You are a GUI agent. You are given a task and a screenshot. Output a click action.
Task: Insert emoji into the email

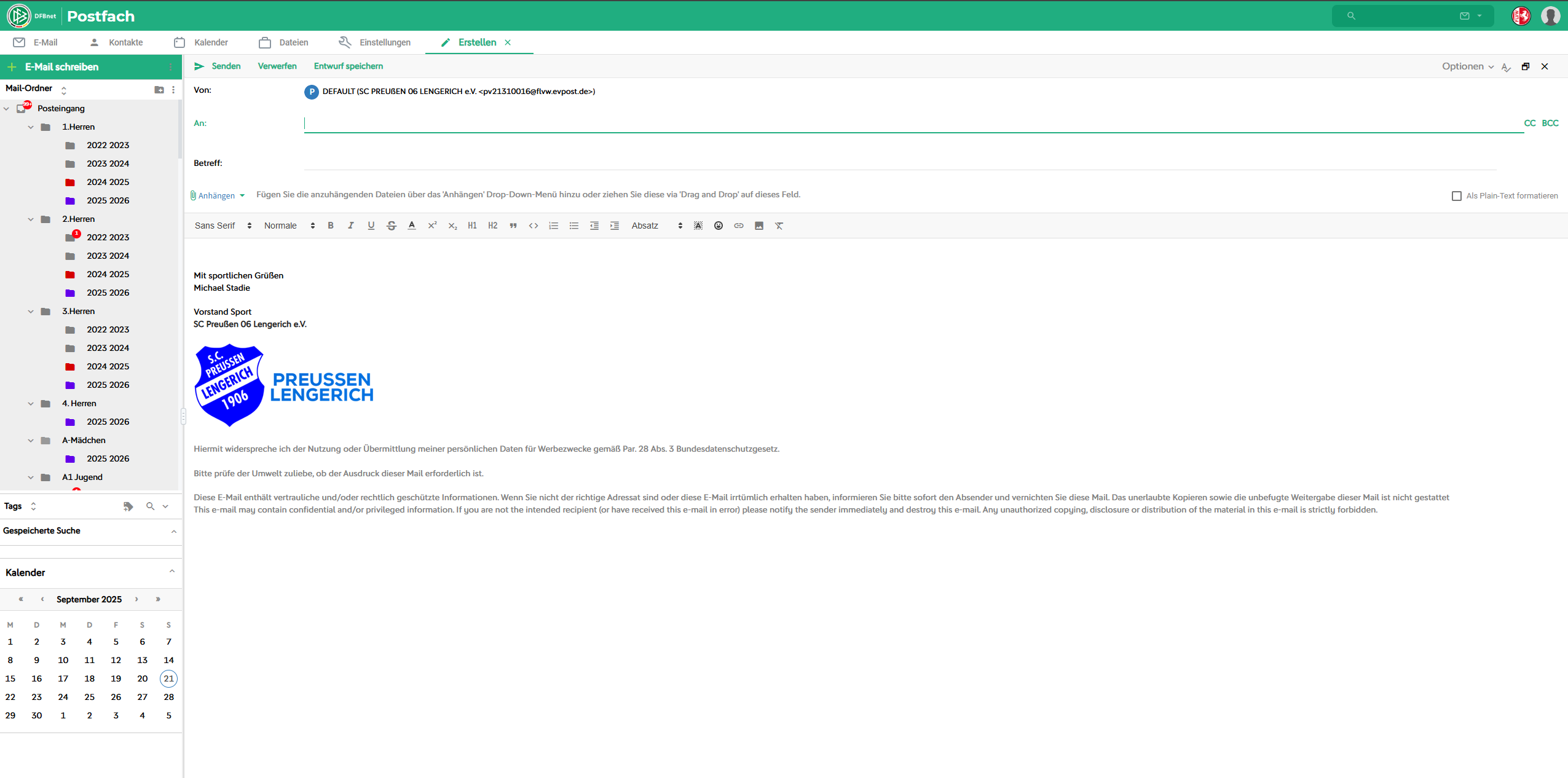(718, 226)
